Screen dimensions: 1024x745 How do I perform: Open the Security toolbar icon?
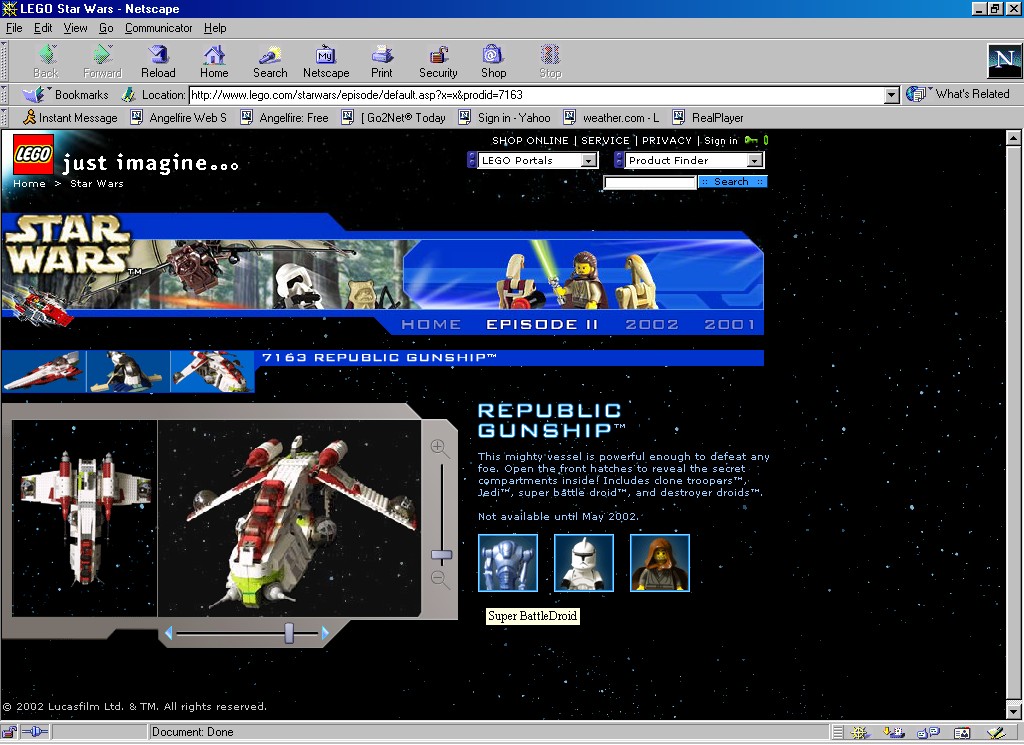[438, 61]
